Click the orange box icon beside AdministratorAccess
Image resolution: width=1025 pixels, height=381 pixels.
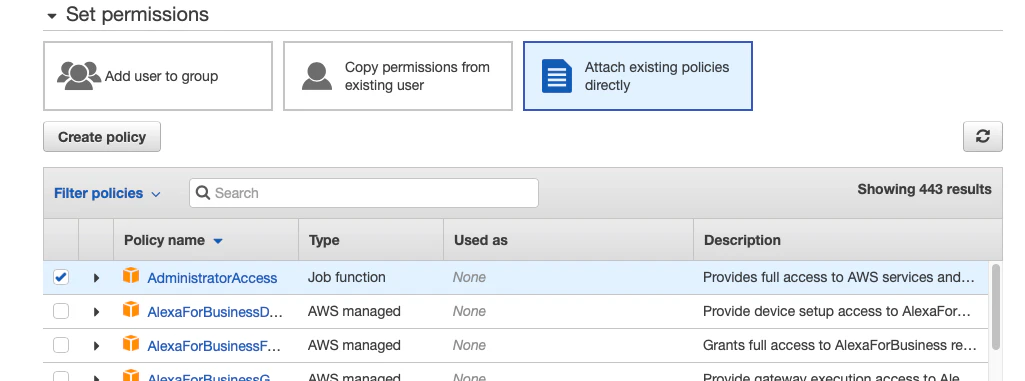pyautogui.click(x=131, y=276)
